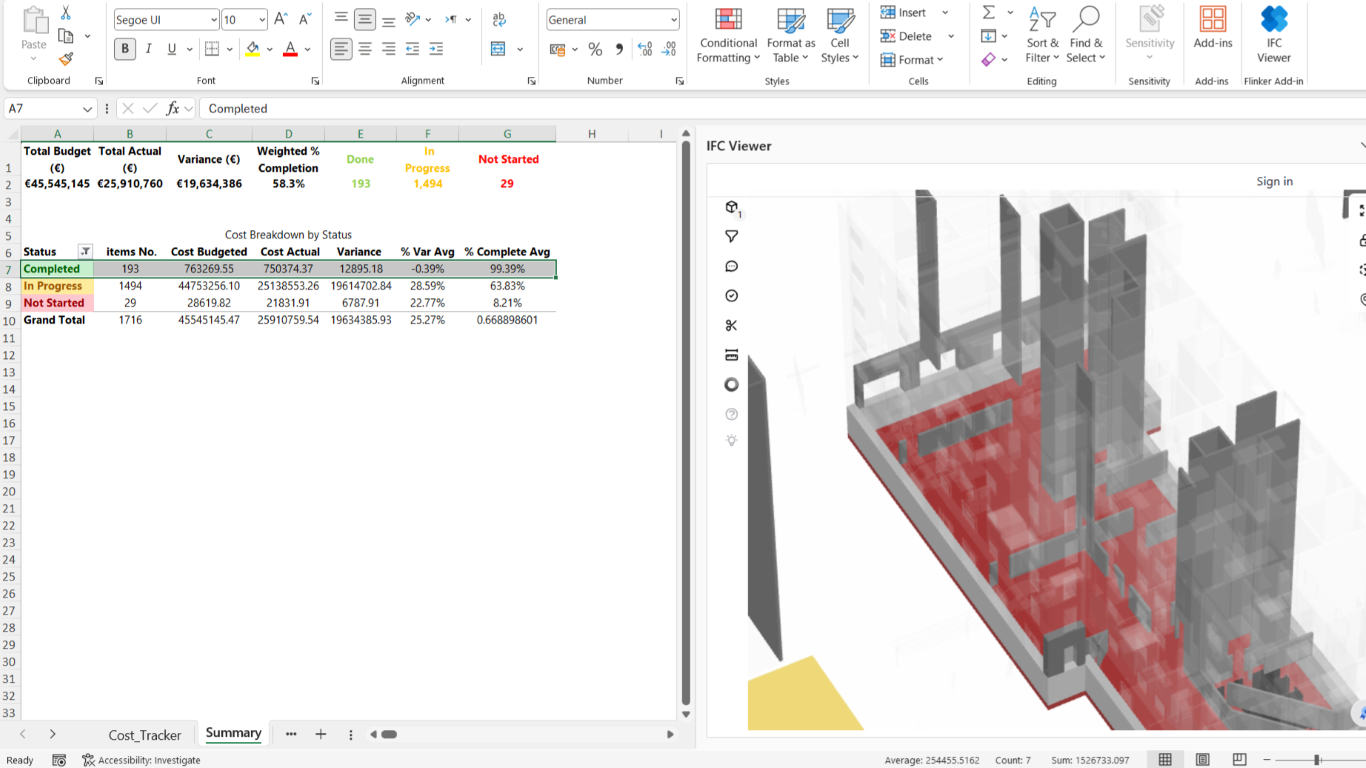Screen dimensions: 1366x768
Task: Toggle Underline formatting
Action: pyautogui.click(x=172, y=49)
